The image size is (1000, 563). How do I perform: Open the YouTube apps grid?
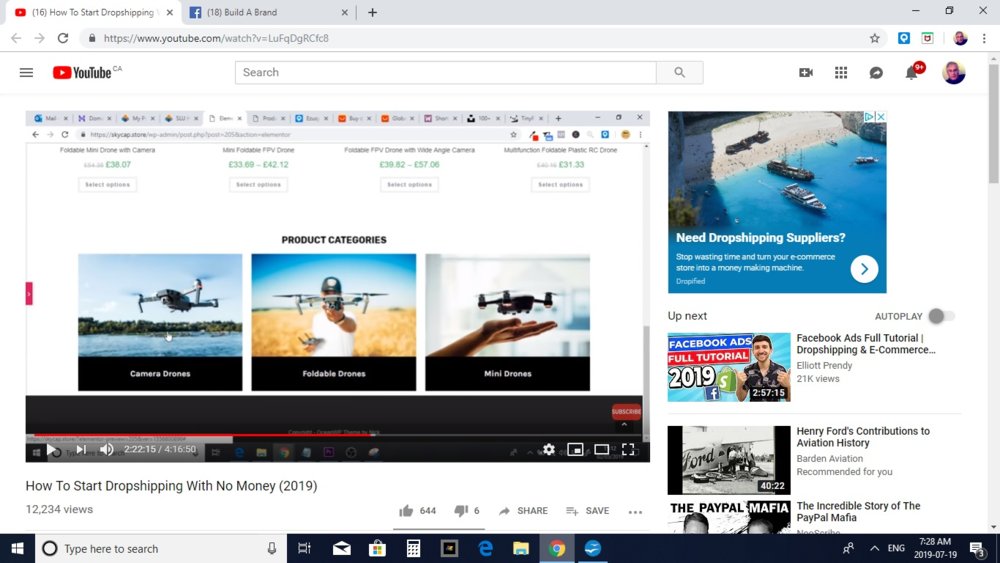[841, 73]
